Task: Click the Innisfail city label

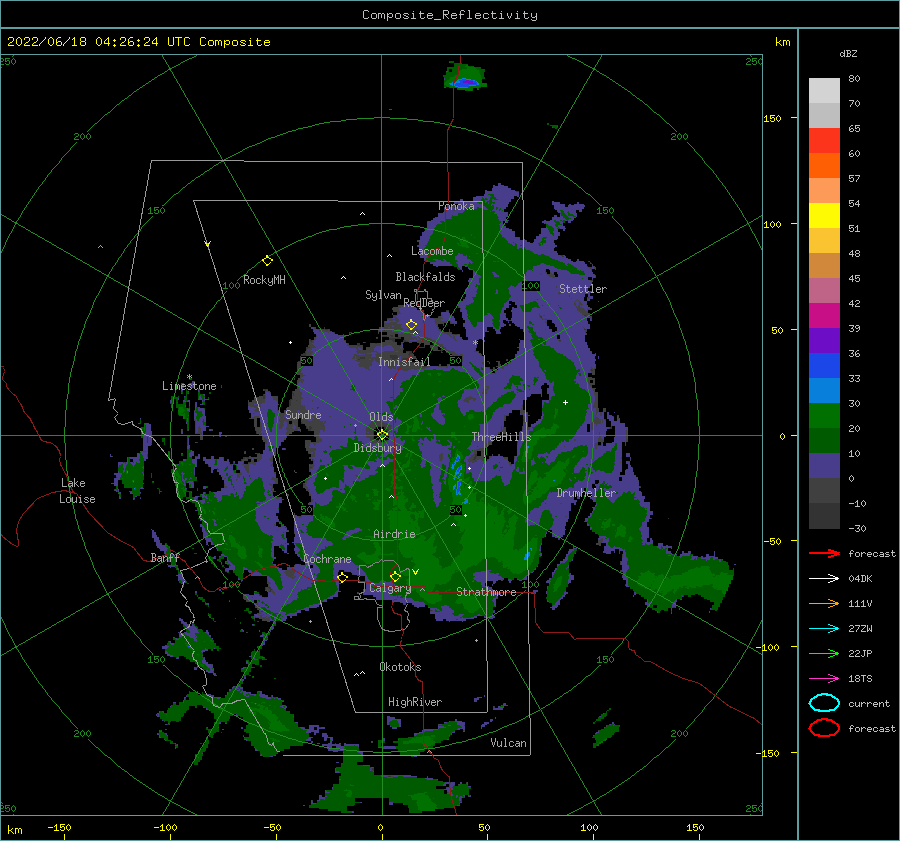Action: point(404,362)
